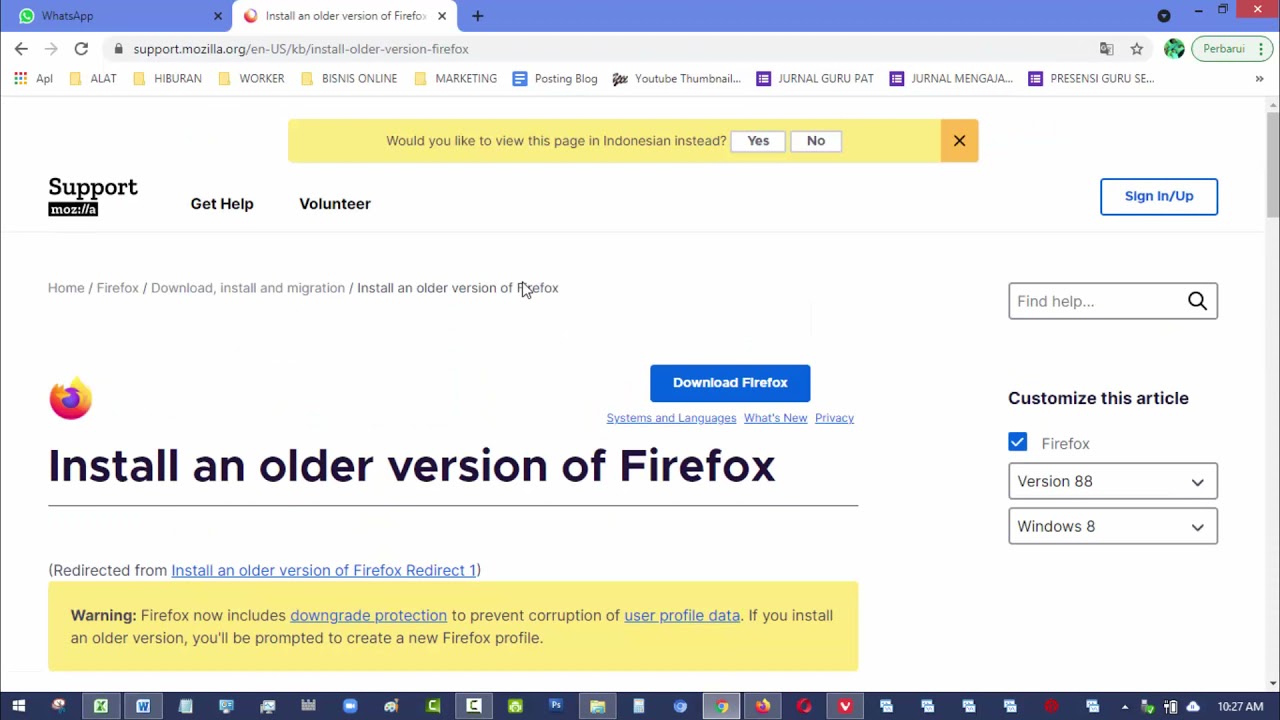The image size is (1280, 720).
Task: Close the WhatsApp tab
Action: (x=218, y=15)
